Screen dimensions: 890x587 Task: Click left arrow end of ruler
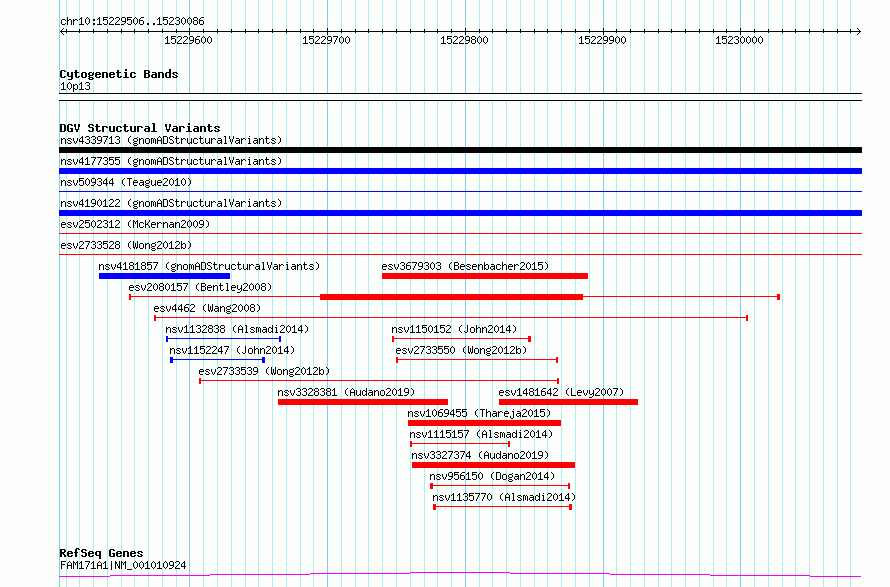62,31
